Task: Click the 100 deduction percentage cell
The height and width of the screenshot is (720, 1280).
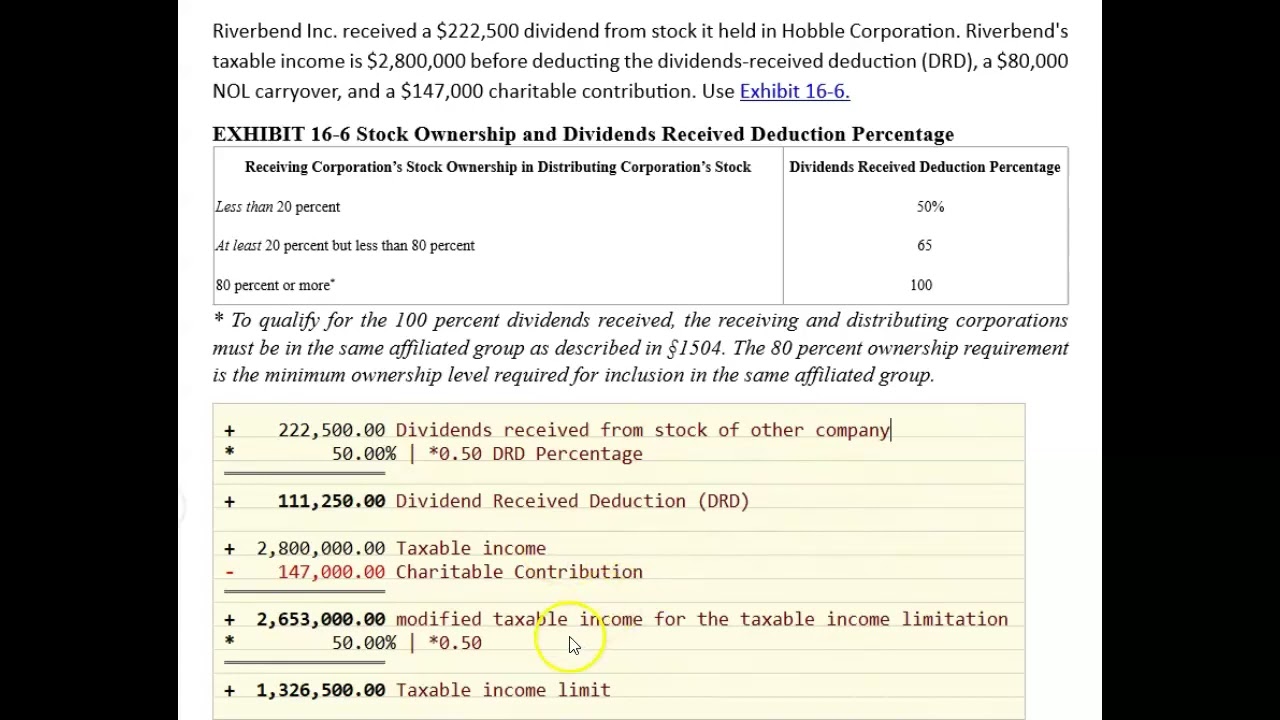Action: coord(921,285)
